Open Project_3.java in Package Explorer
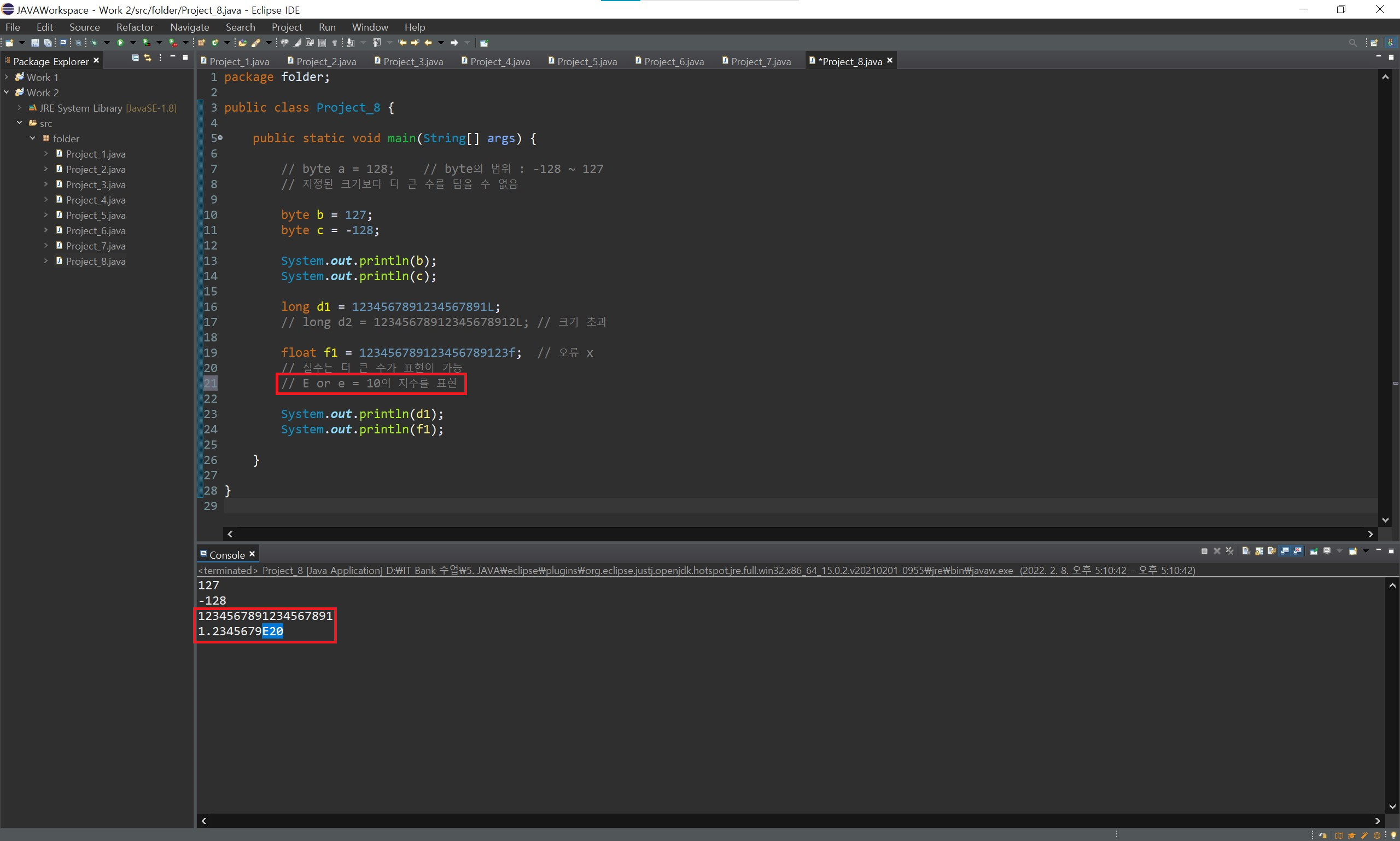 [96, 185]
